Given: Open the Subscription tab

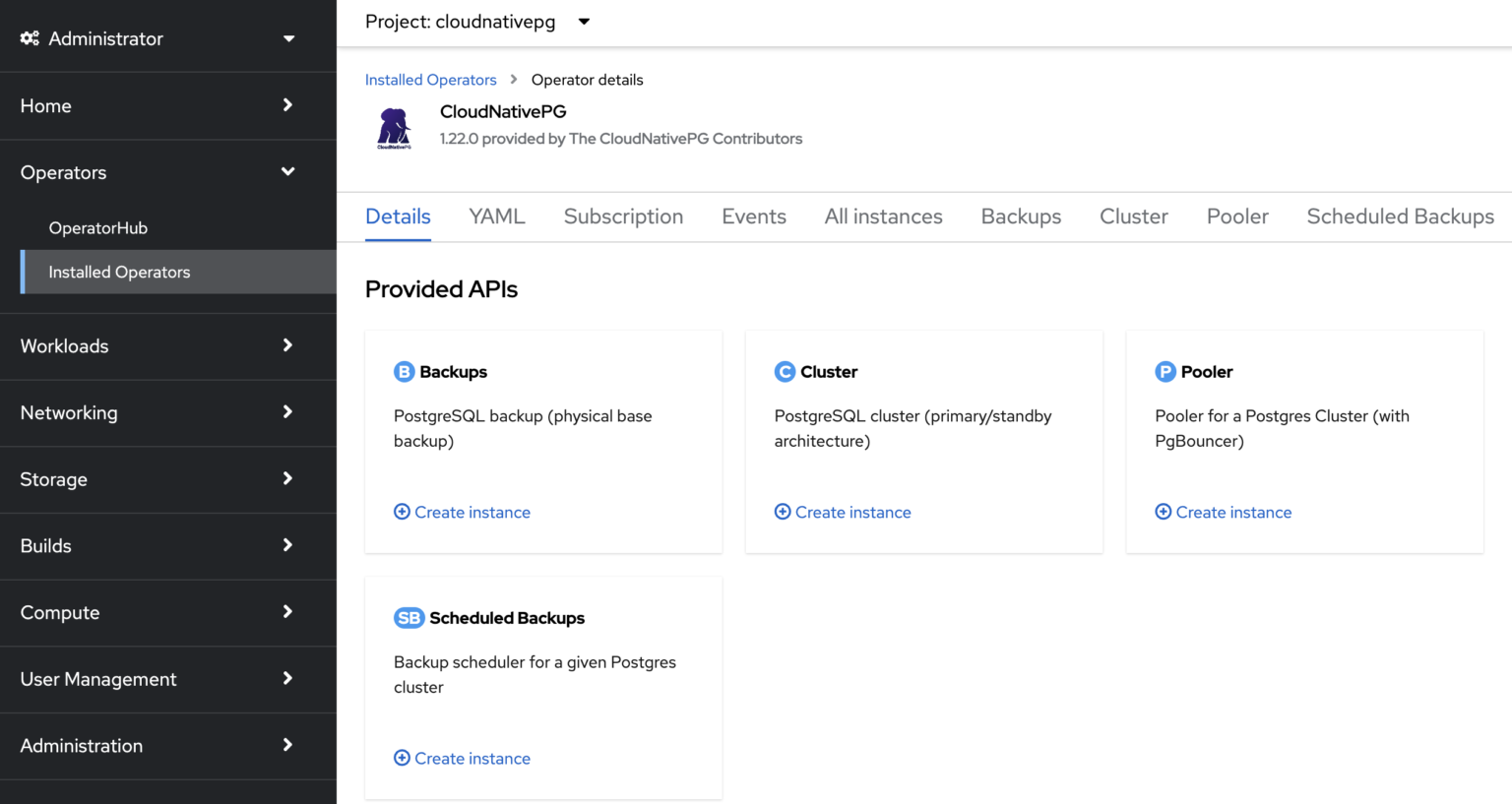Looking at the screenshot, I should pos(623,216).
